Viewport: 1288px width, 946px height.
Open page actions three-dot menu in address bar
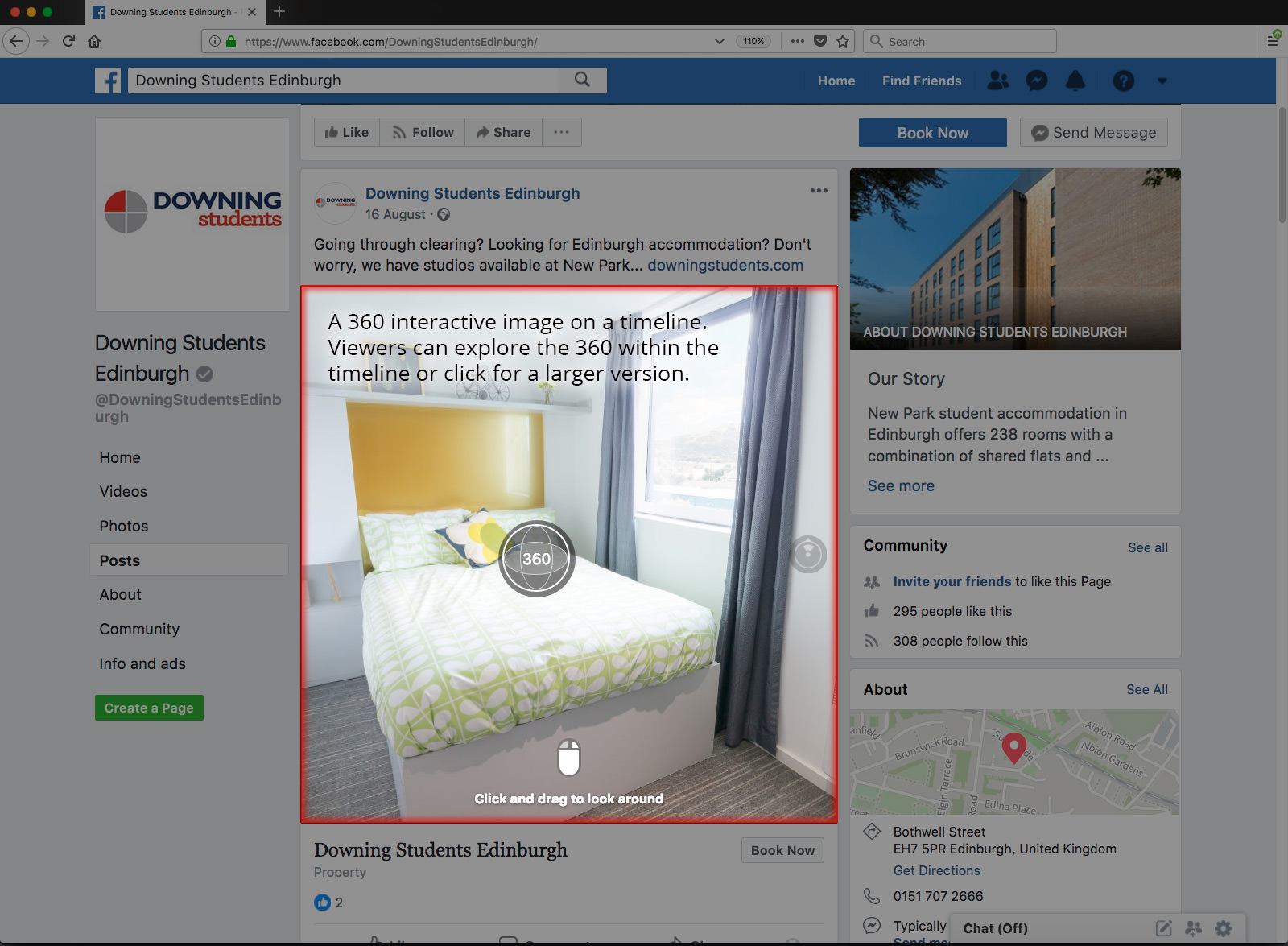[x=797, y=41]
